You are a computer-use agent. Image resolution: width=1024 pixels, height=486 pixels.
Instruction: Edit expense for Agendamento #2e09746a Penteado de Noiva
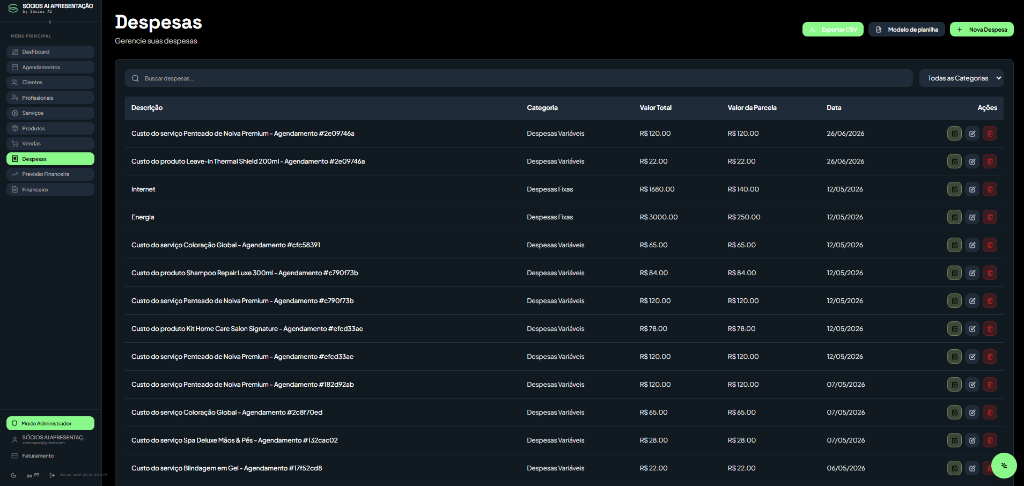972,133
